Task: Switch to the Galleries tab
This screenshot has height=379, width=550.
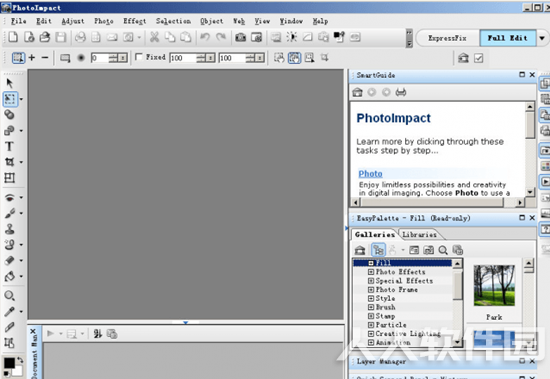Action: pos(375,234)
